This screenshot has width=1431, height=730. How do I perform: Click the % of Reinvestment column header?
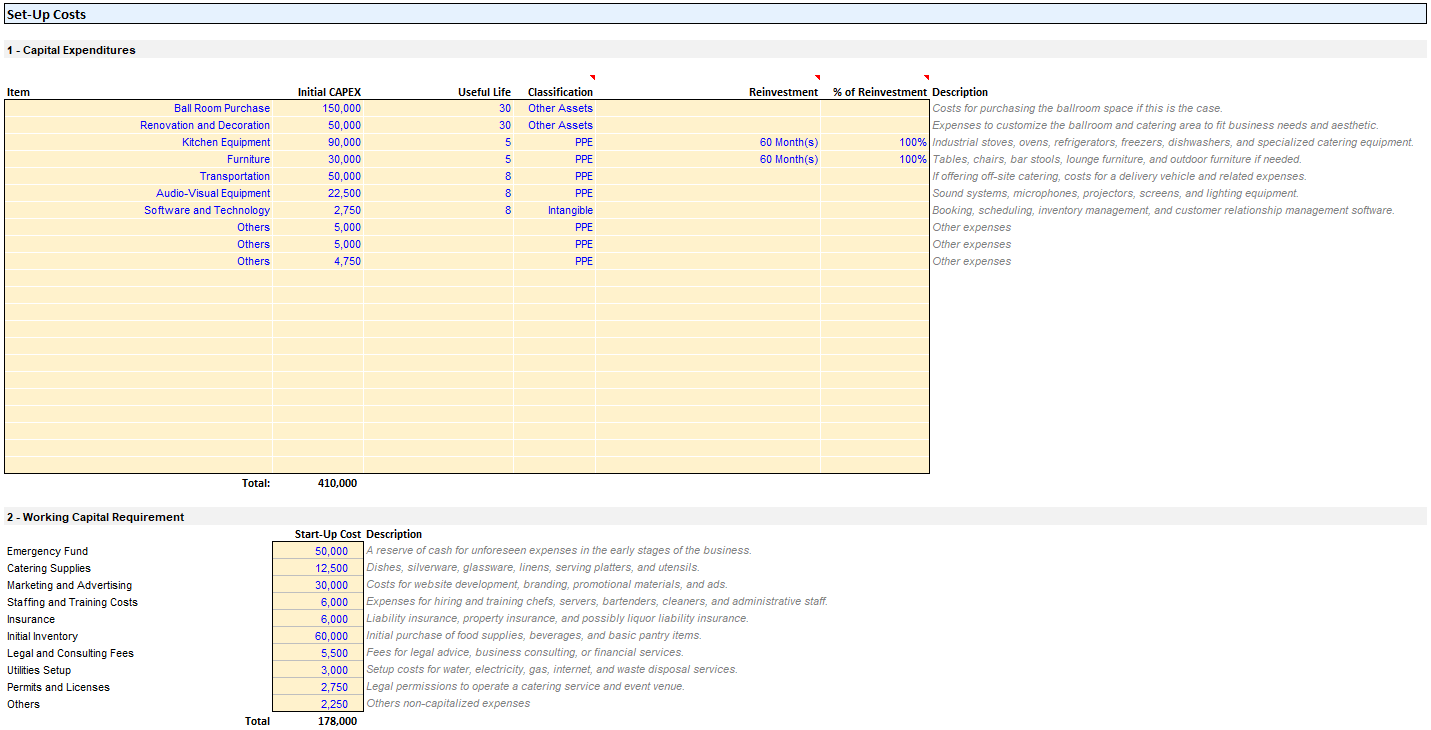tap(879, 92)
